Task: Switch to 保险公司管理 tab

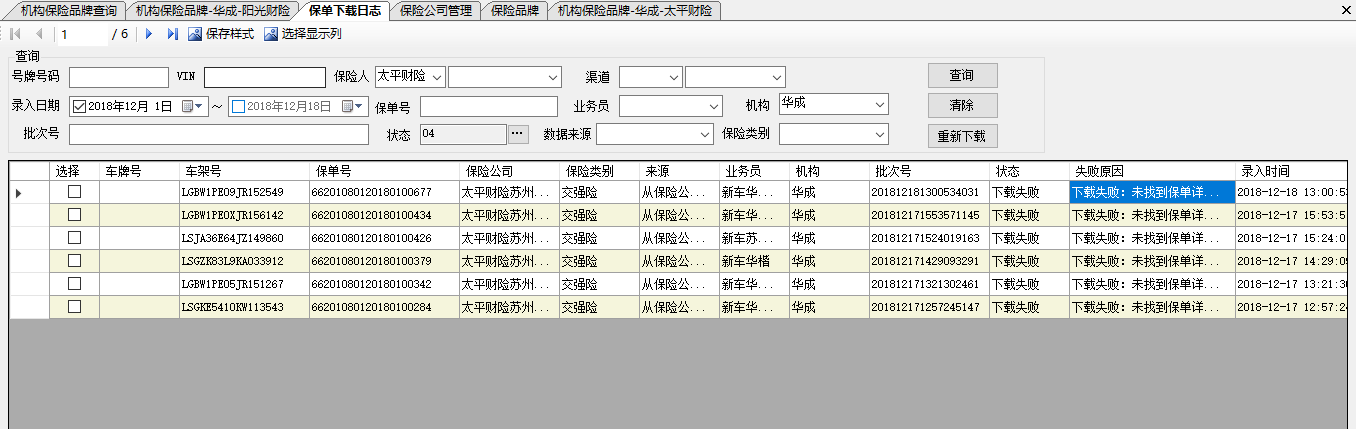Action: point(435,10)
